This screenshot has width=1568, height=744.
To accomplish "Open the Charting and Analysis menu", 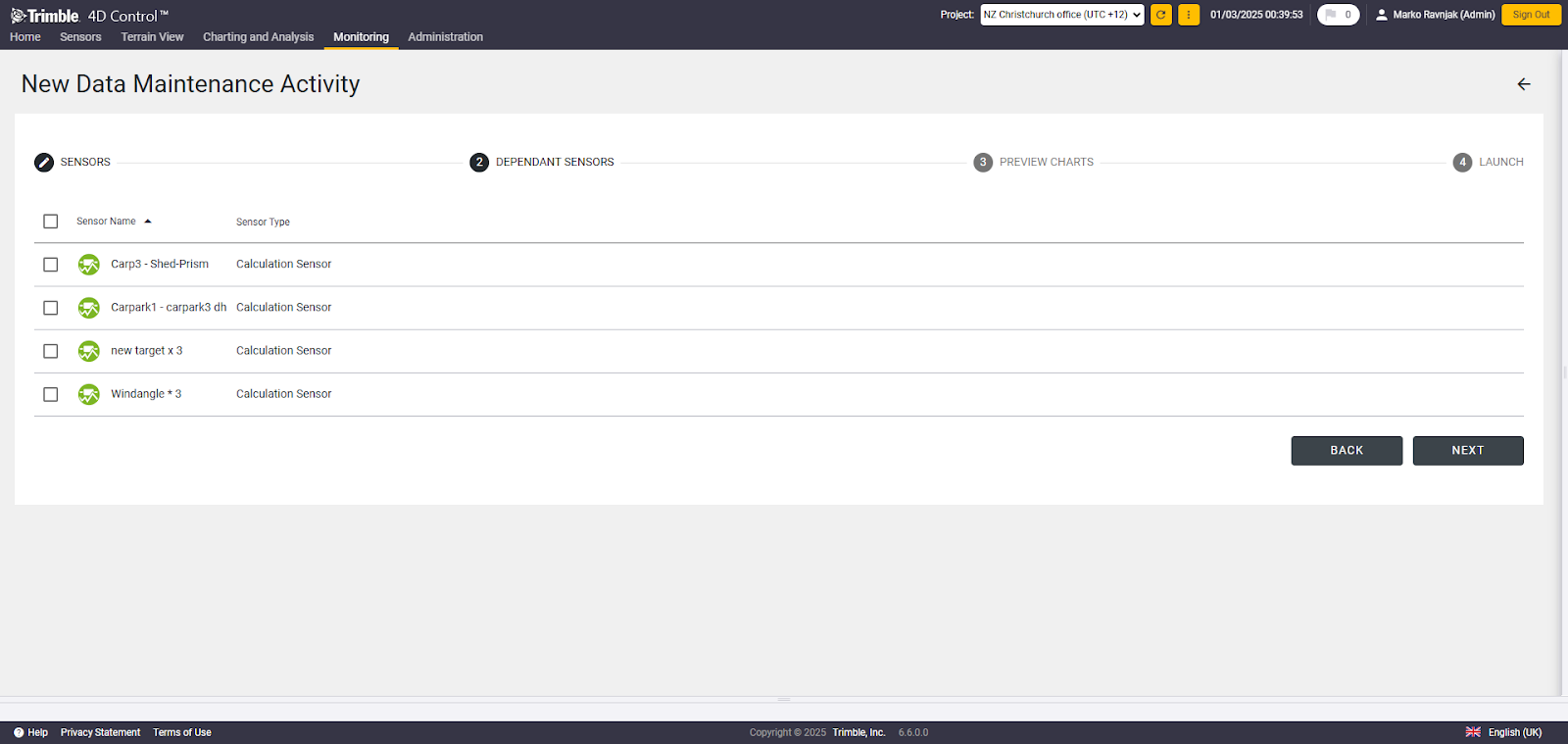I will 259,37.
